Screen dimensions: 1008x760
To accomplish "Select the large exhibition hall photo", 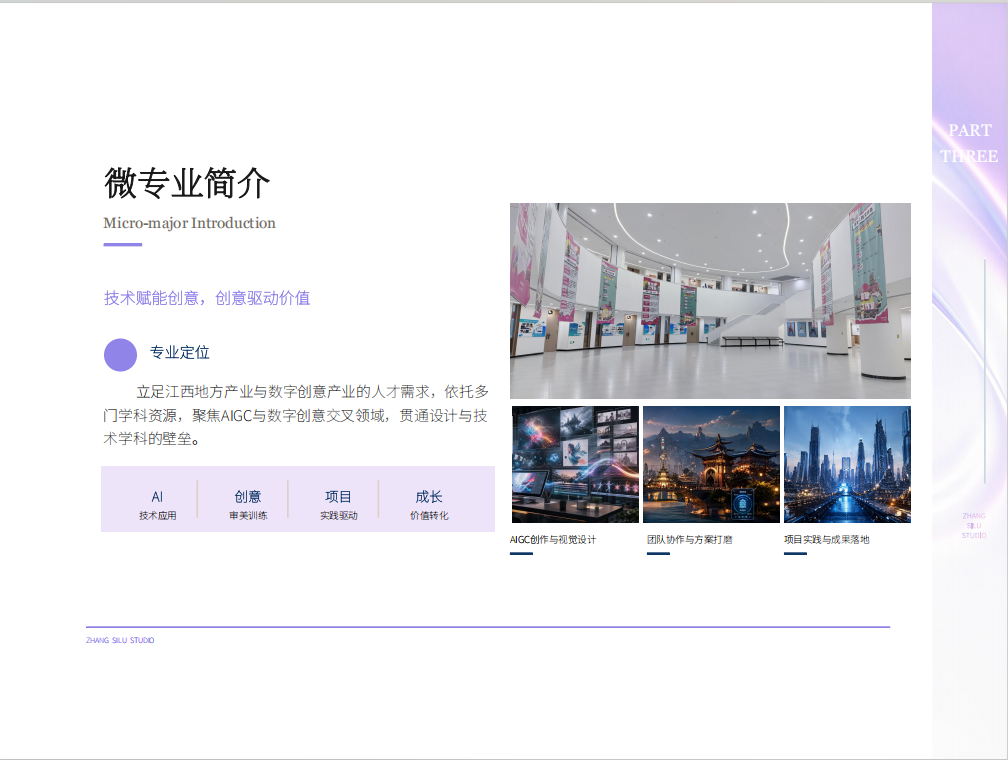I will pyautogui.click(x=710, y=301).
